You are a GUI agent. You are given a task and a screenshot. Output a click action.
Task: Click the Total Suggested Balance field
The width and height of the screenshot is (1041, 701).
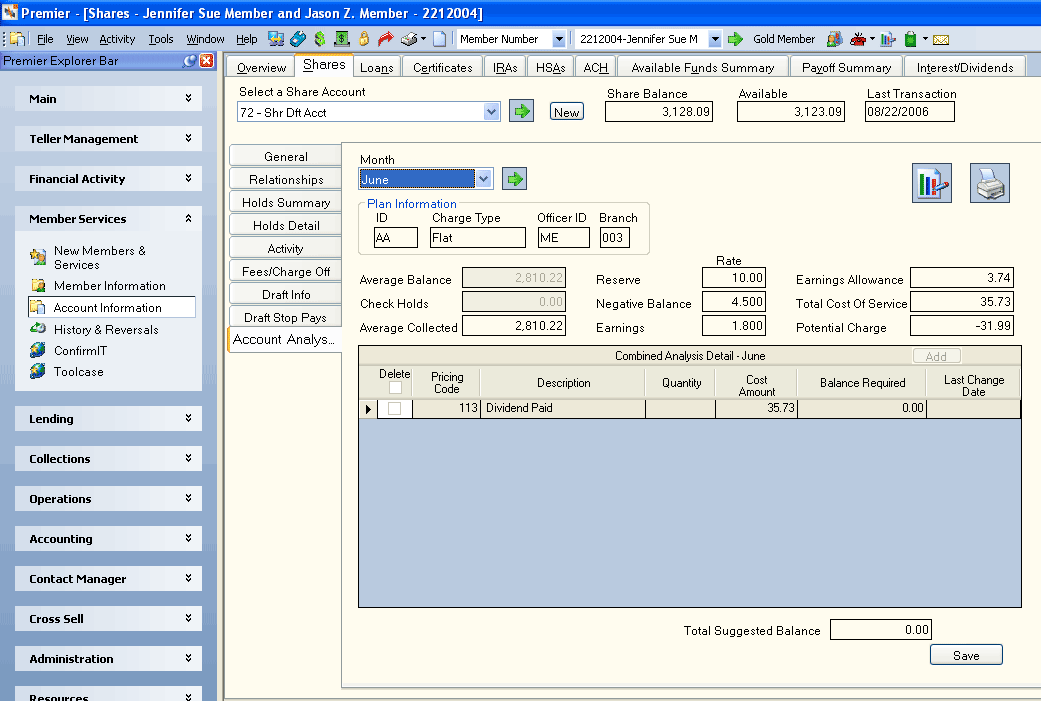880,629
